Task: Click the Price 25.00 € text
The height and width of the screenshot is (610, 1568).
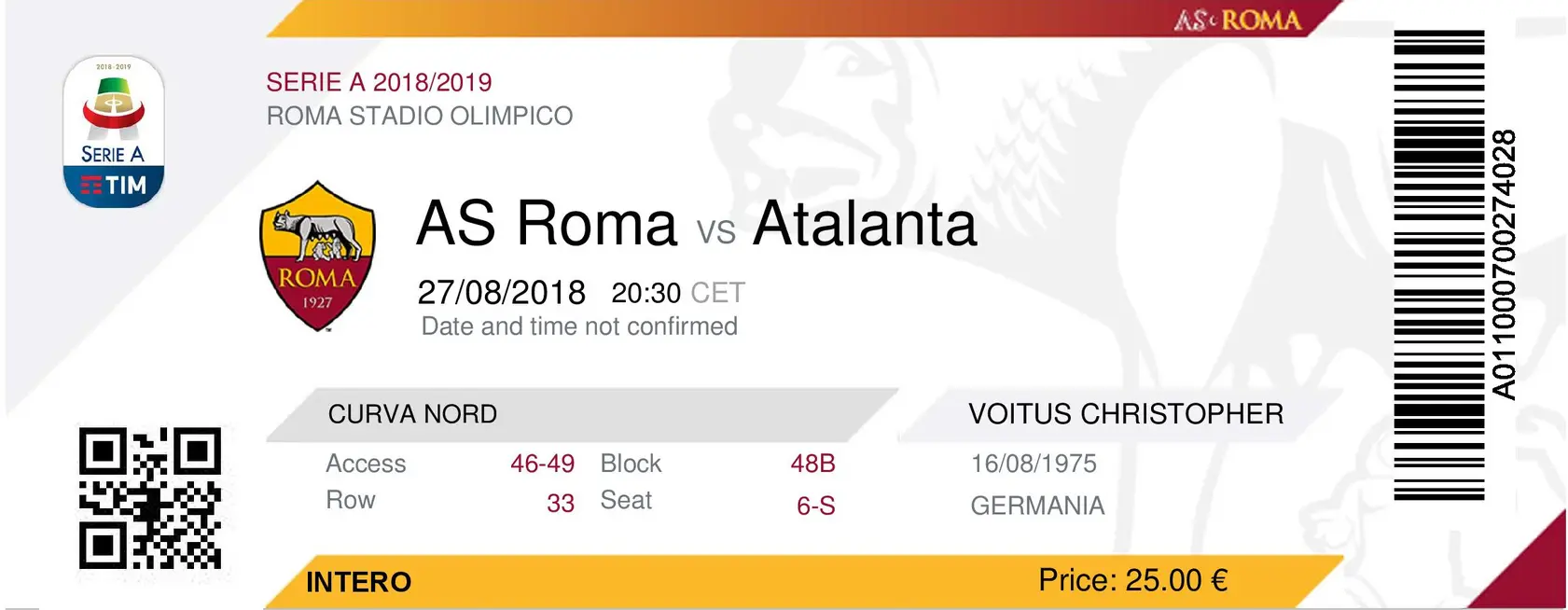Action: tap(1132, 580)
